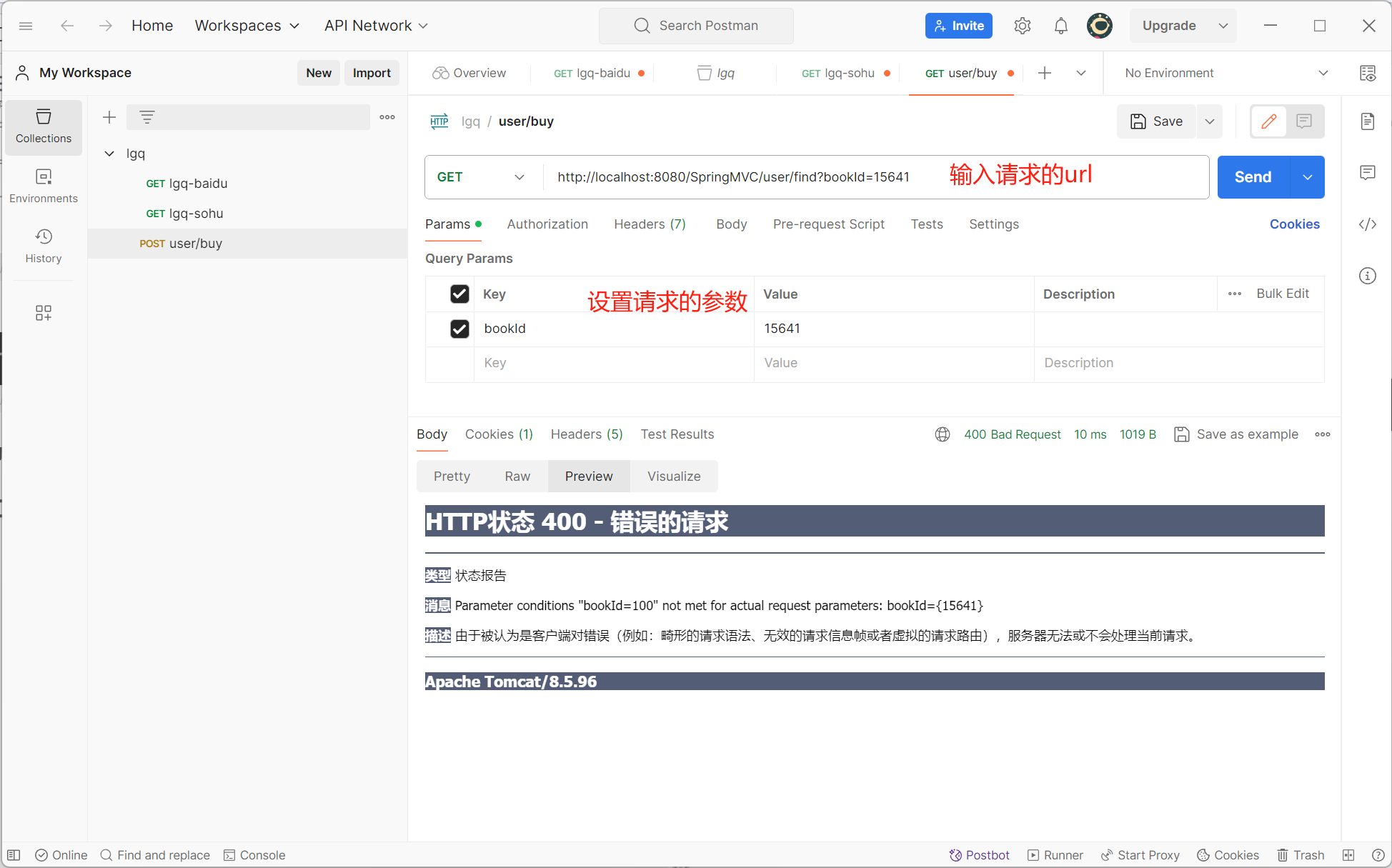Open the tab list overflow chevron
Image resolution: width=1392 pixels, height=868 pixels.
[x=1081, y=73]
